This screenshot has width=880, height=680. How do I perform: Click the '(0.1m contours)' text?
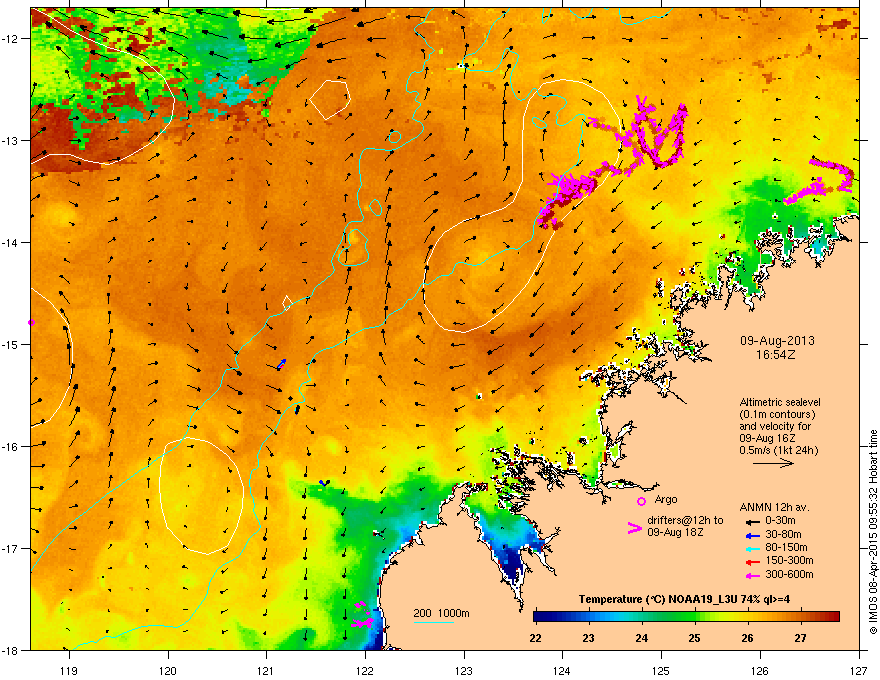point(777,415)
